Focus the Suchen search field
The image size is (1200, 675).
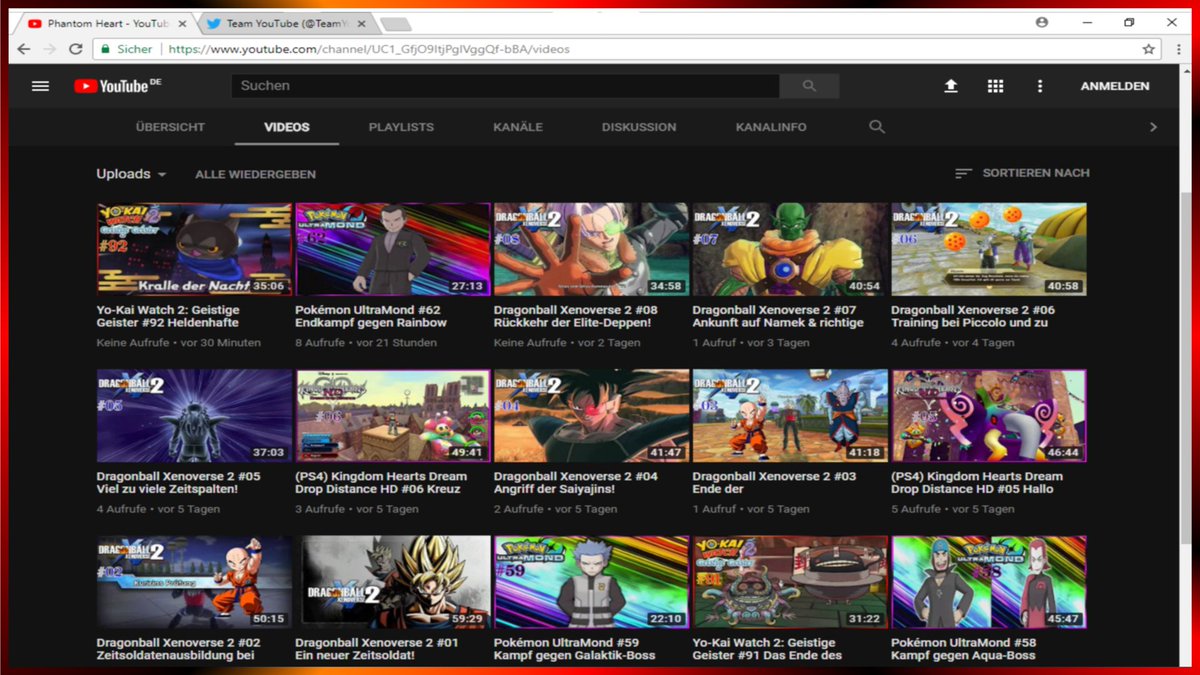pos(505,86)
